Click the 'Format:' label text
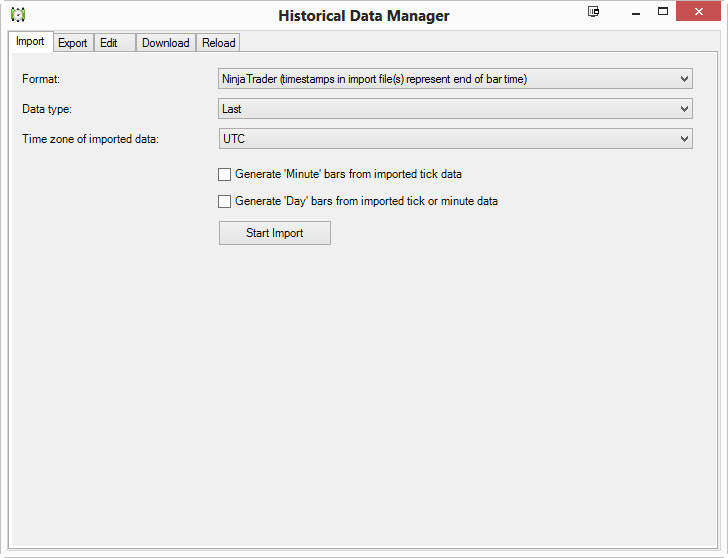 click(41, 79)
